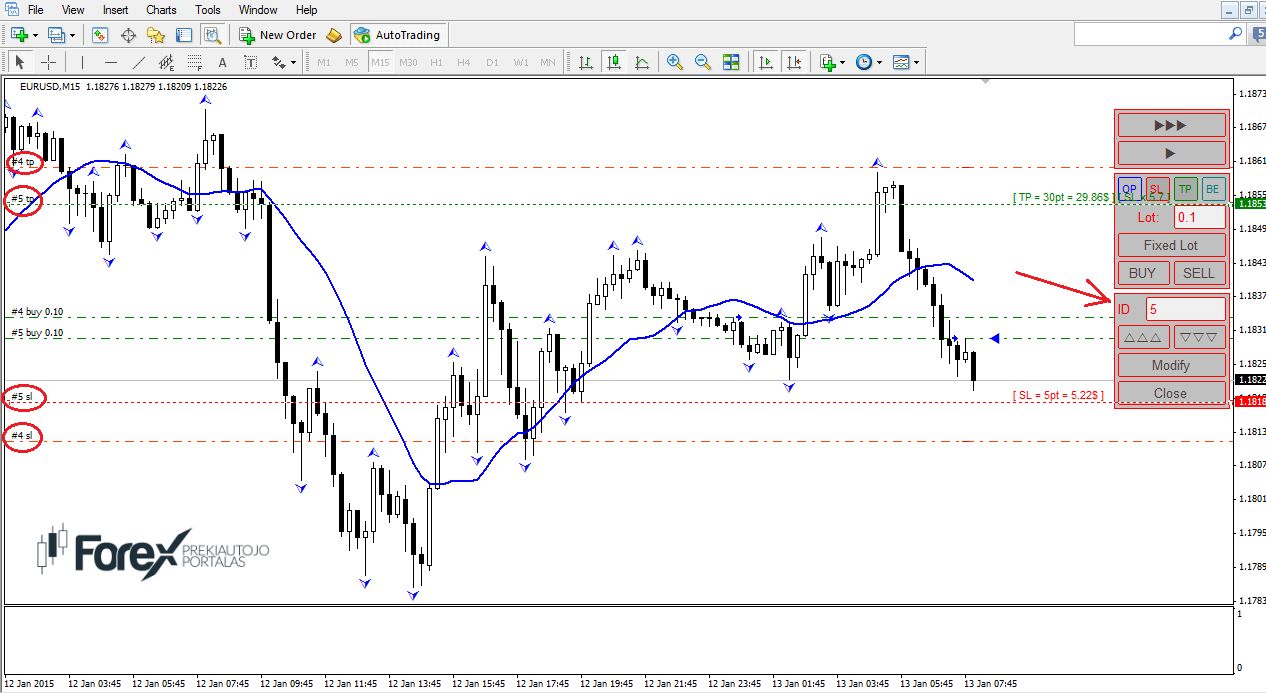Select the text 'A' drawing tool
This screenshot has height=693, width=1266.
coord(222,62)
